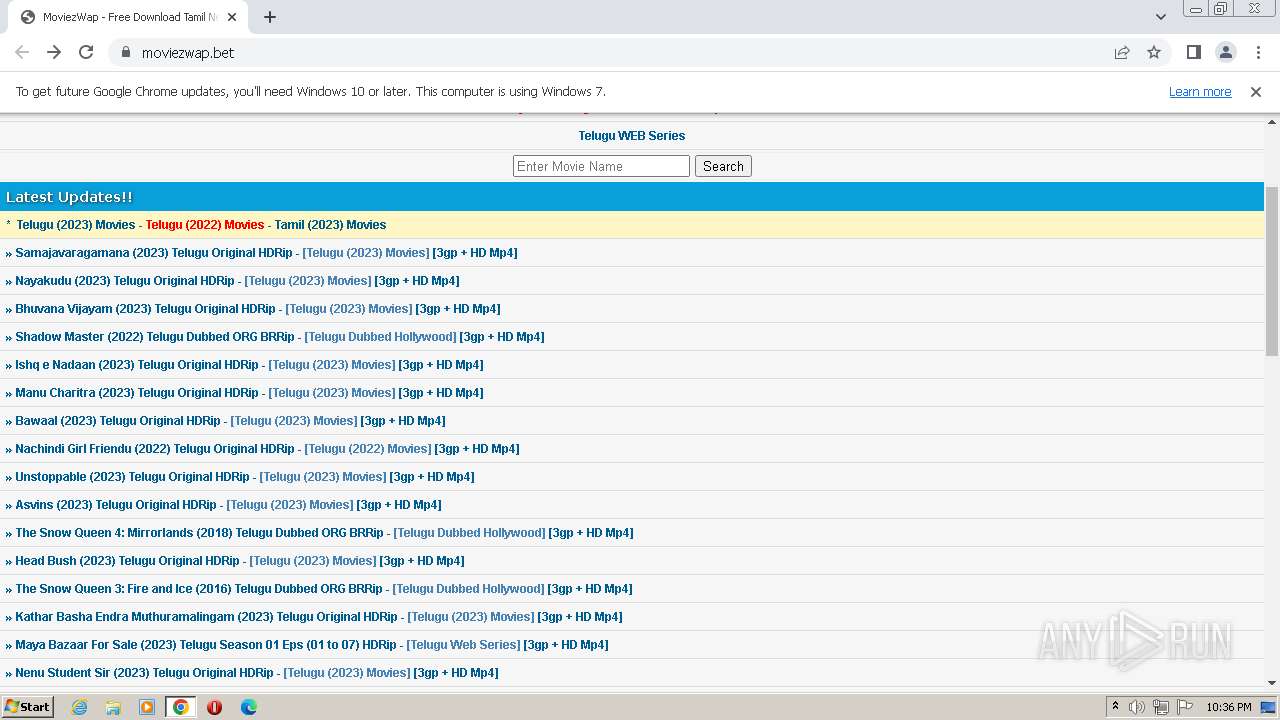Launch Internet Explorer from the taskbar
The width and height of the screenshot is (1280, 720).
[79, 707]
